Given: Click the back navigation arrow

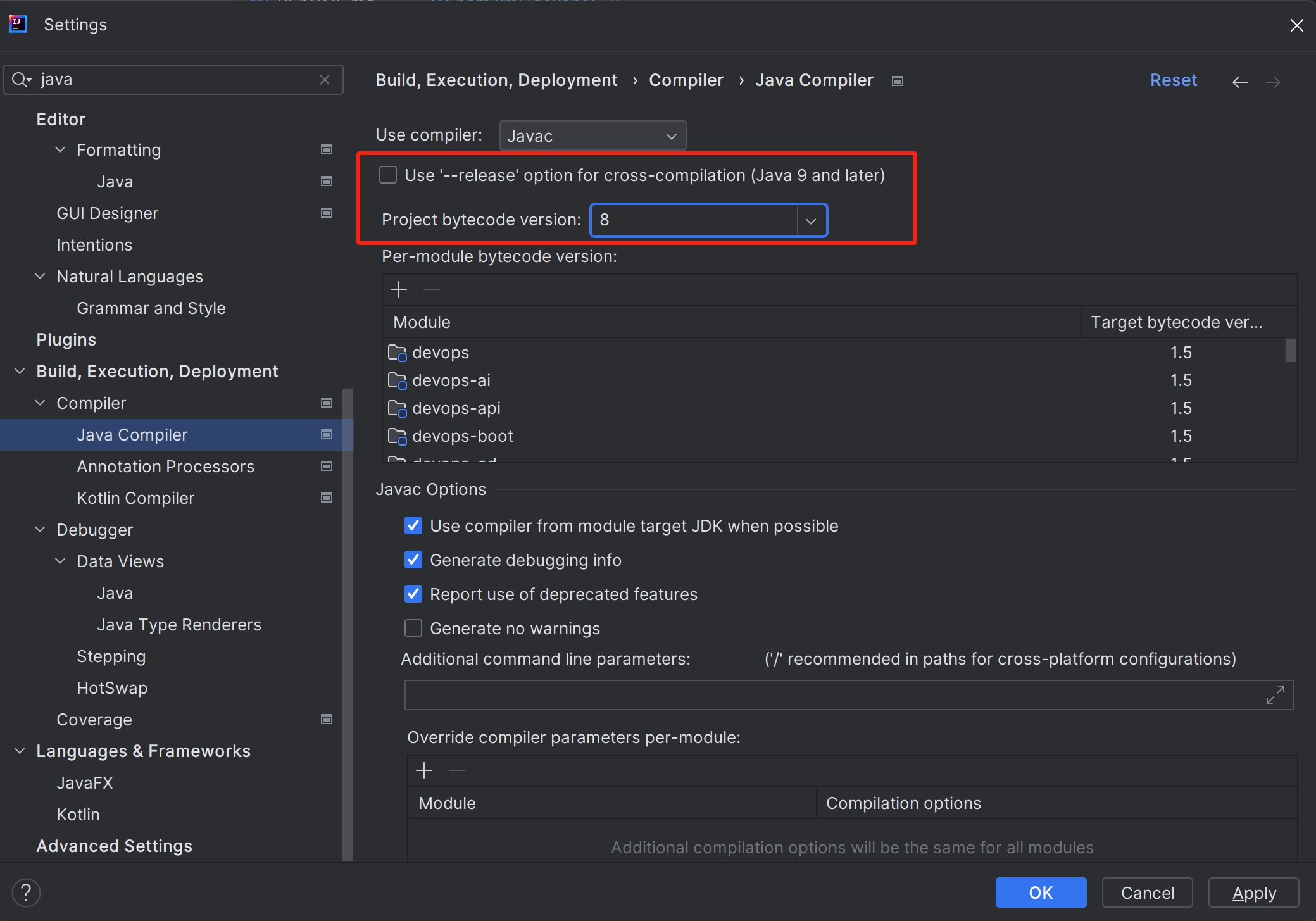Looking at the screenshot, I should point(1239,82).
